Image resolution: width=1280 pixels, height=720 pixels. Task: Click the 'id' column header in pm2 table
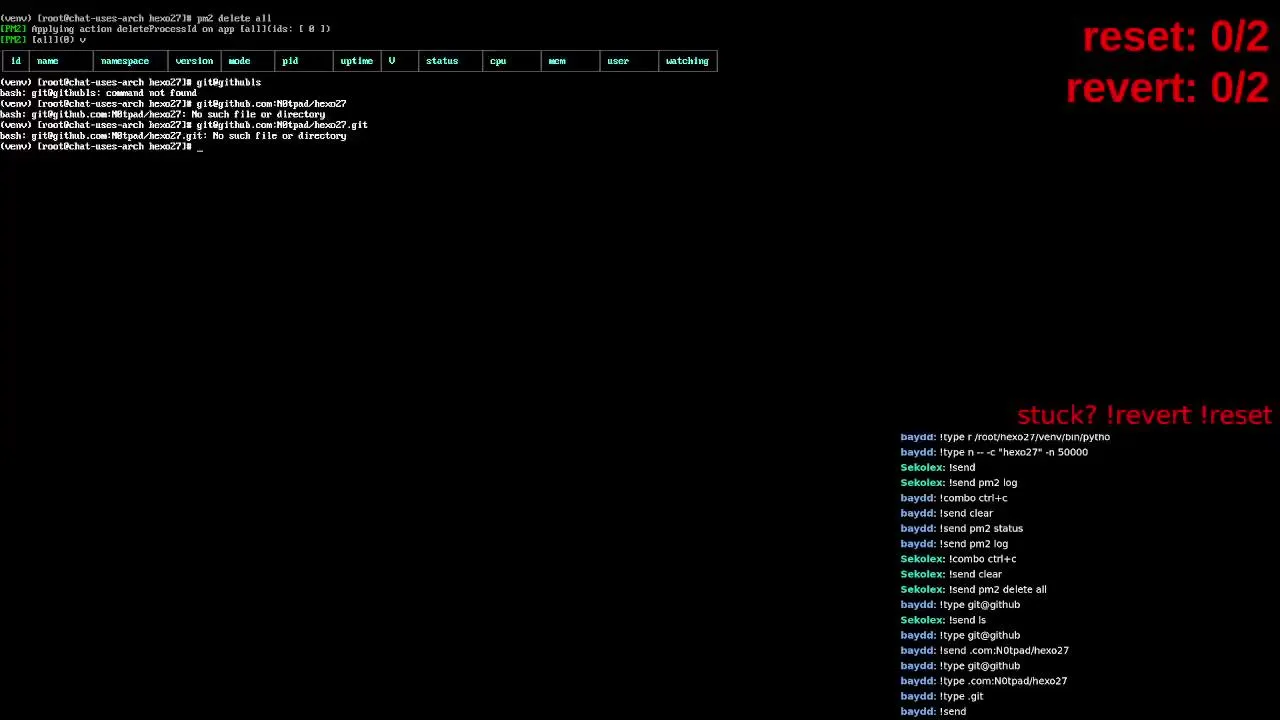pos(16,61)
